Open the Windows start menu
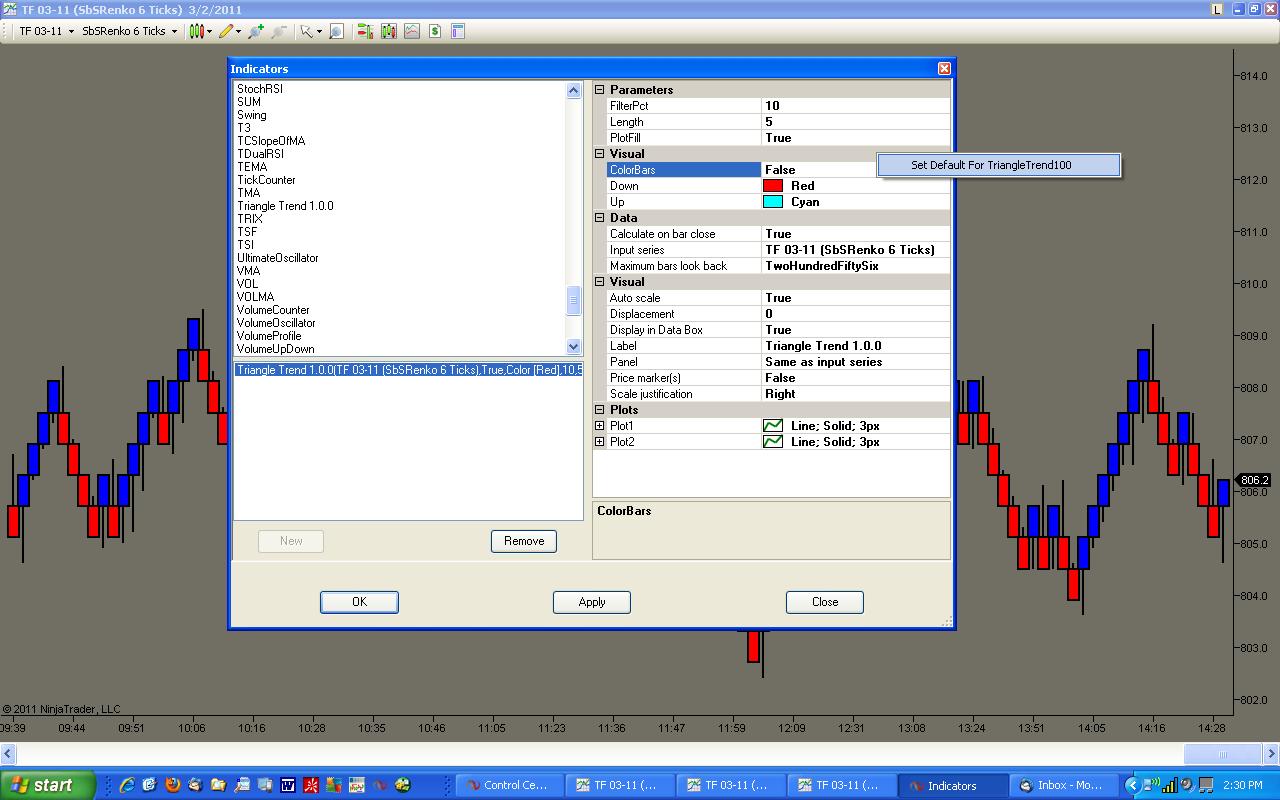Screen dimensions: 1280x800 pos(48,785)
